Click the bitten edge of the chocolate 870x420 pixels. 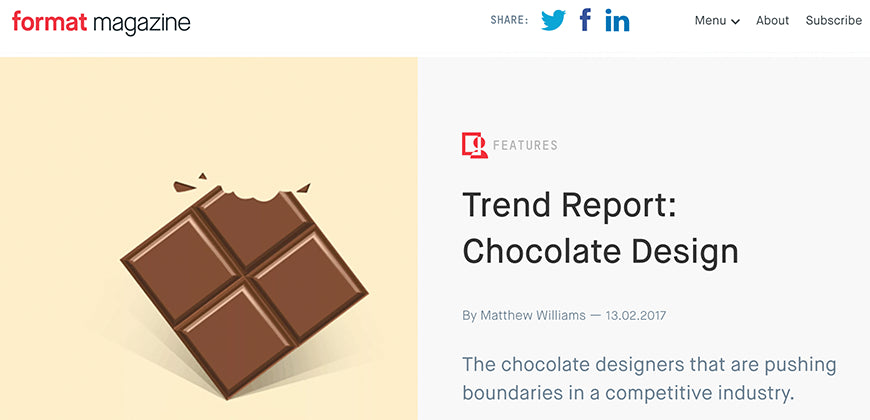pyautogui.click(x=254, y=195)
